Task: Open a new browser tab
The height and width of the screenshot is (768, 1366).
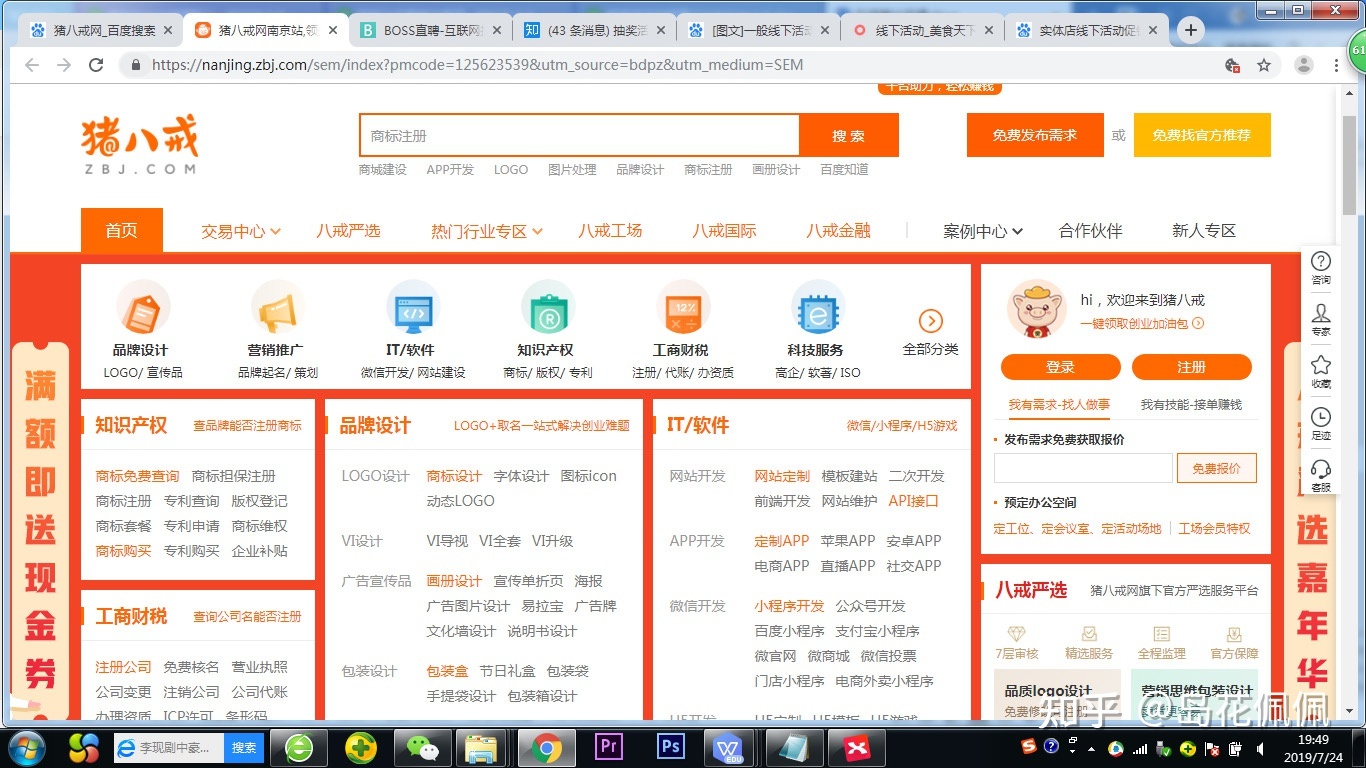Action: coord(1190,30)
